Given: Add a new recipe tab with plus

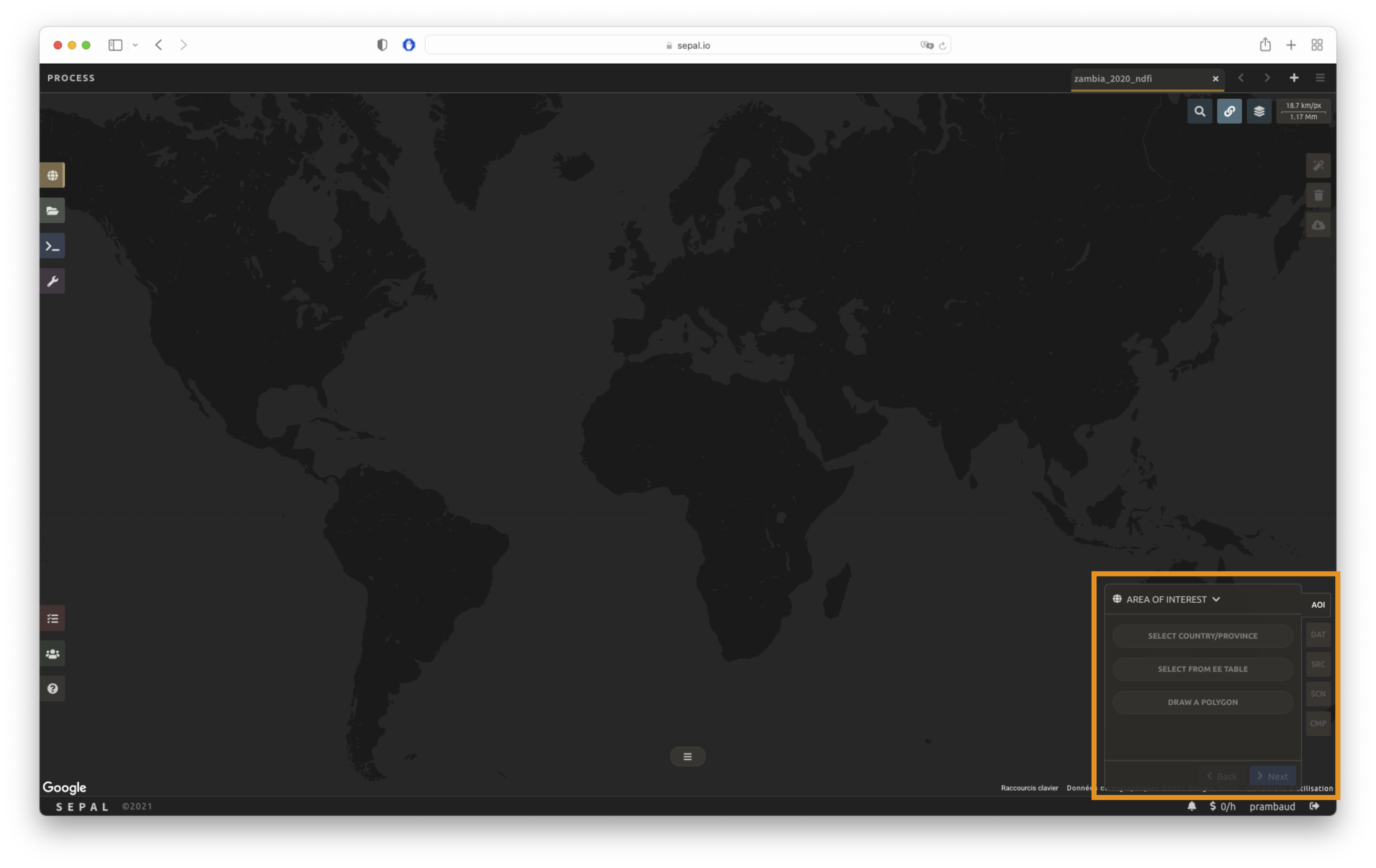Looking at the screenshot, I should [1294, 78].
